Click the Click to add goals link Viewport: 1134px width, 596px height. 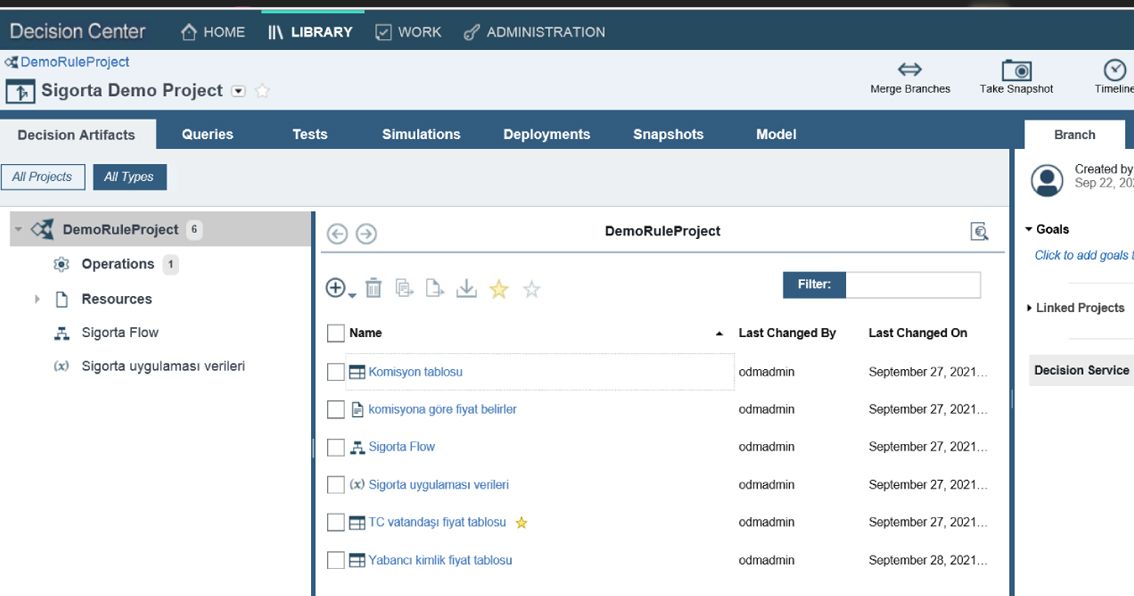pyautogui.click(x=1083, y=255)
